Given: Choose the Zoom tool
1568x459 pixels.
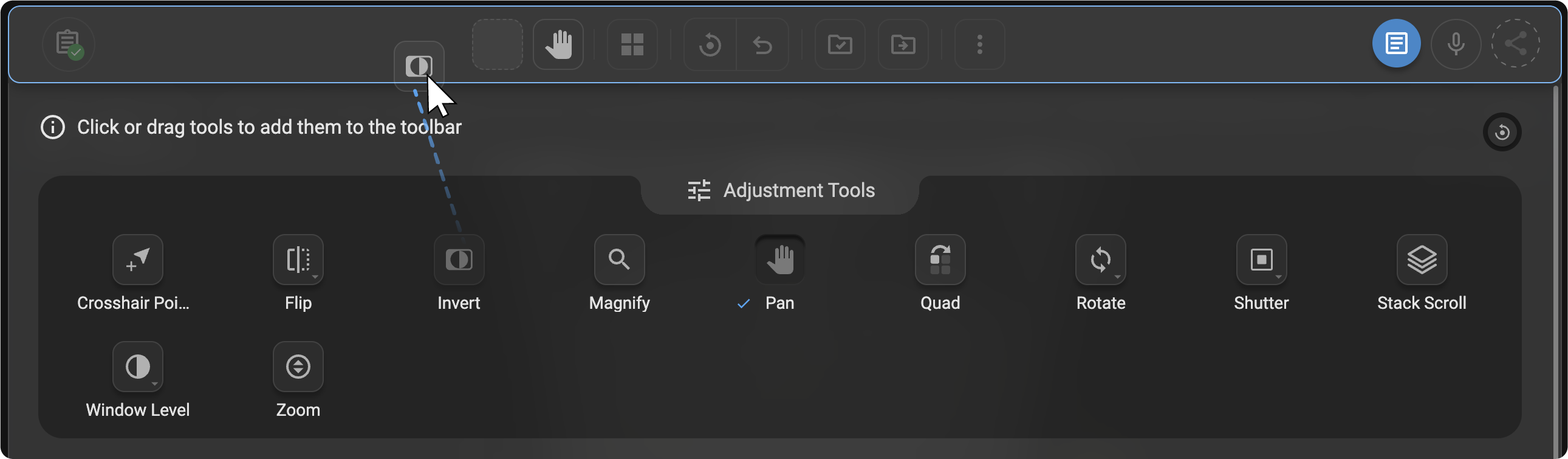Looking at the screenshot, I should click(x=298, y=367).
